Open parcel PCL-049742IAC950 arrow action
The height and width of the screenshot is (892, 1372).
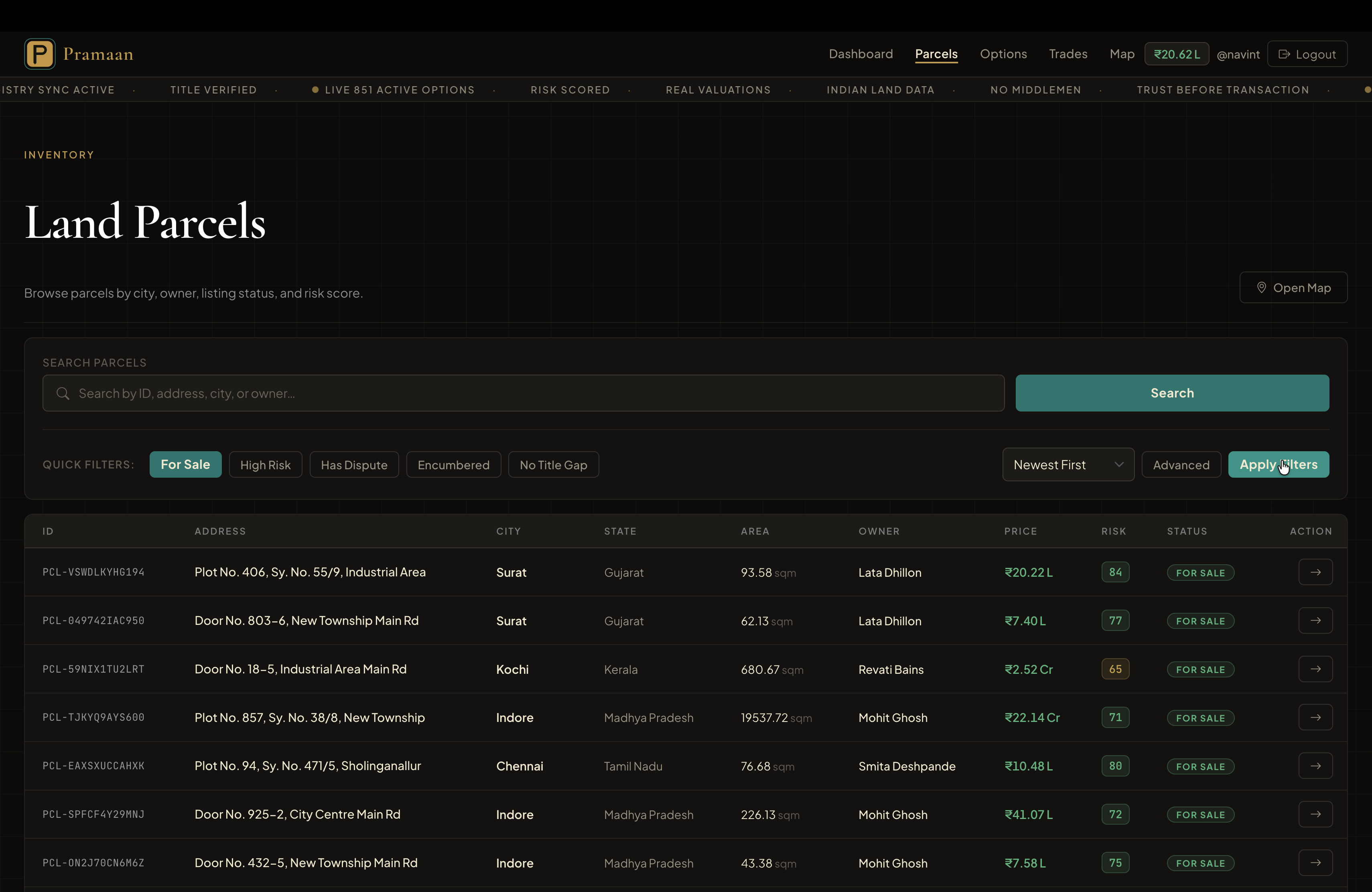(x=1315, y=620)
